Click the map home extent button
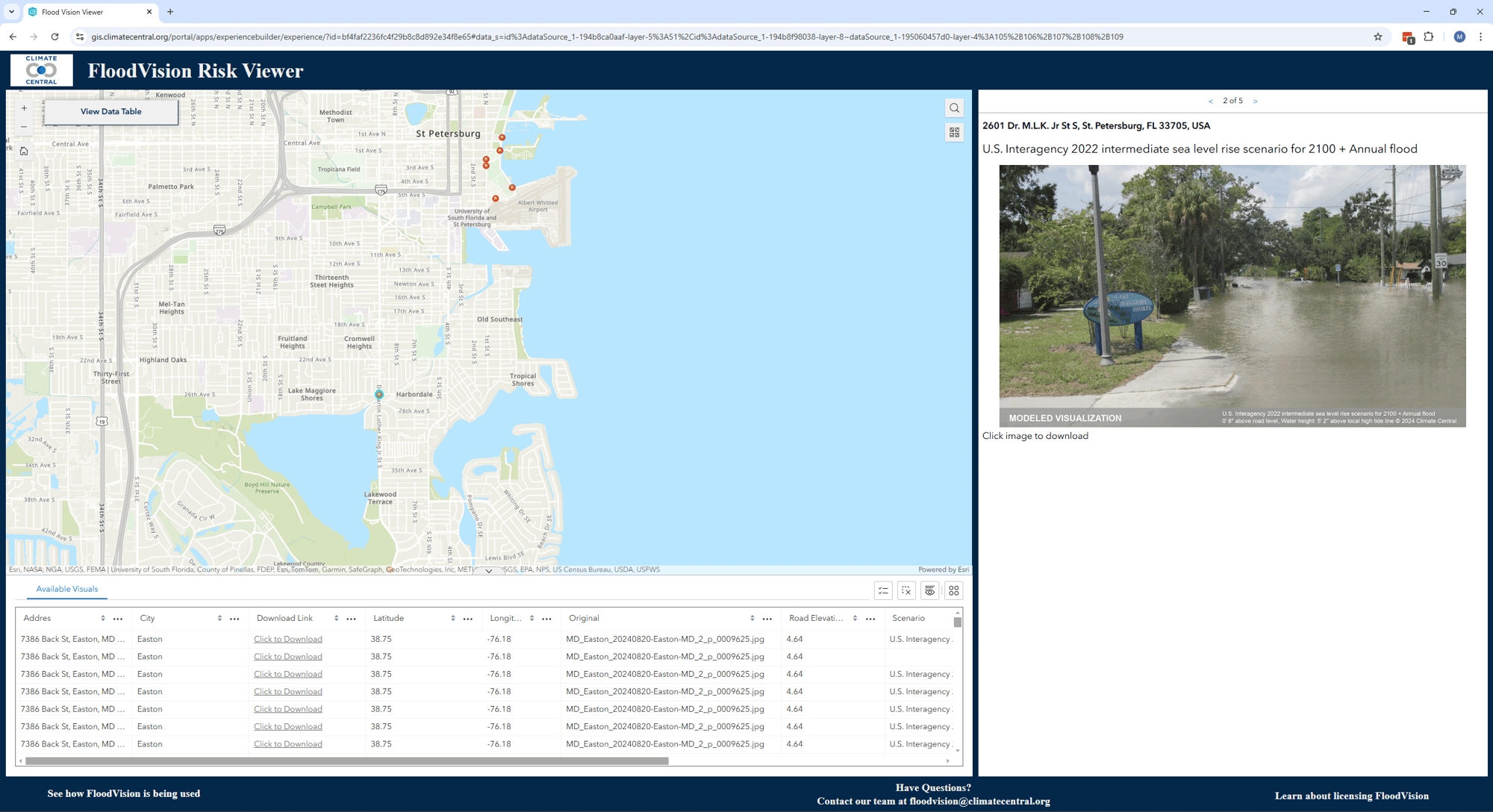Screen dimensions: 1493x812 click(x=24, y=152)
